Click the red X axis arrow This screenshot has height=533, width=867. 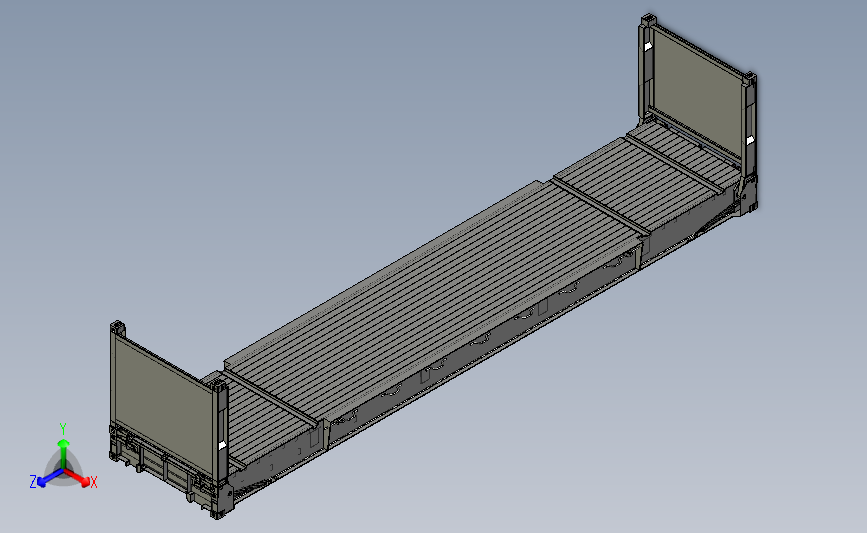(76, 477)
